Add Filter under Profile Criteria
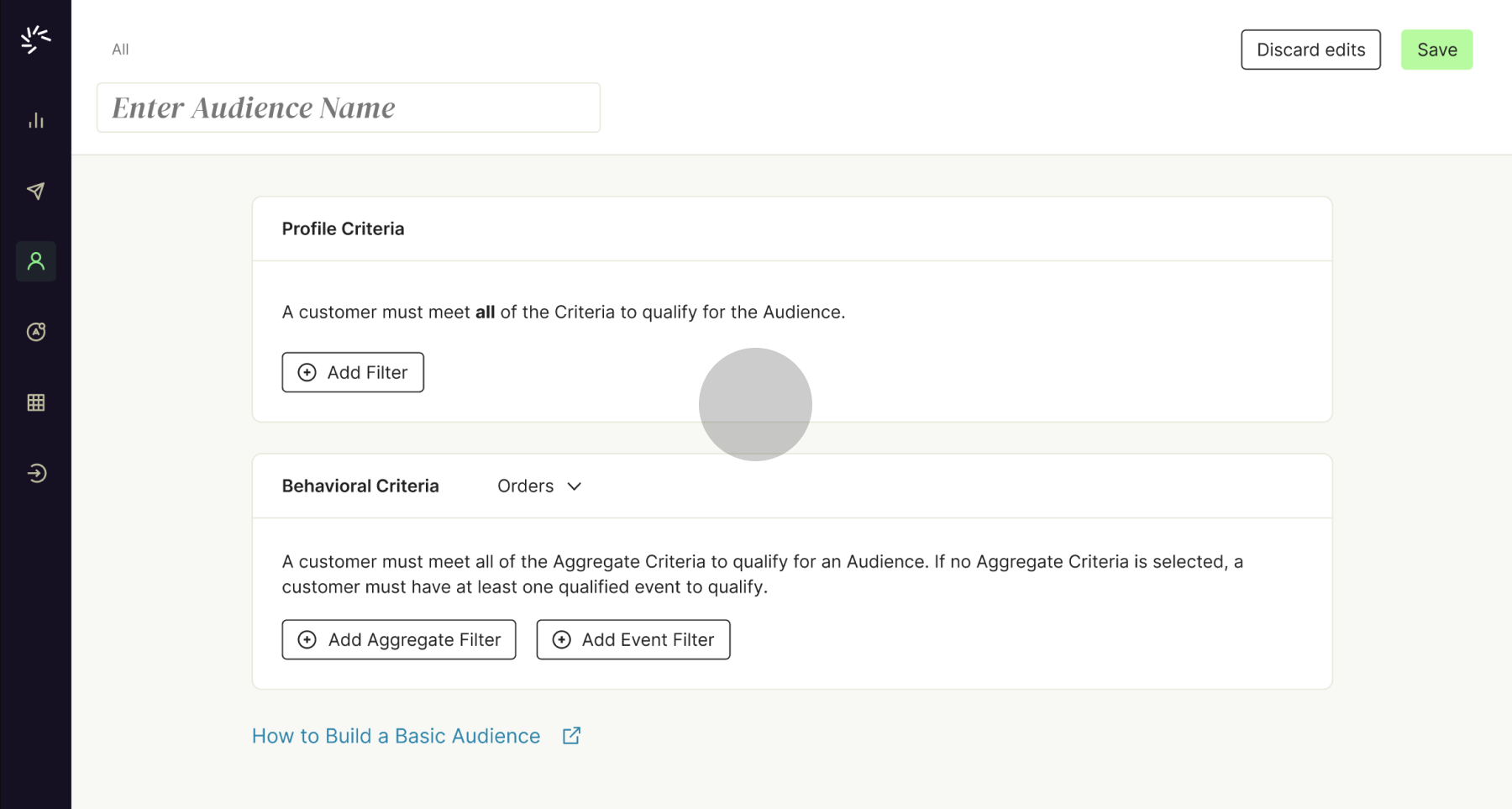This screenshot has height=809, width=1512. [353, 372]
